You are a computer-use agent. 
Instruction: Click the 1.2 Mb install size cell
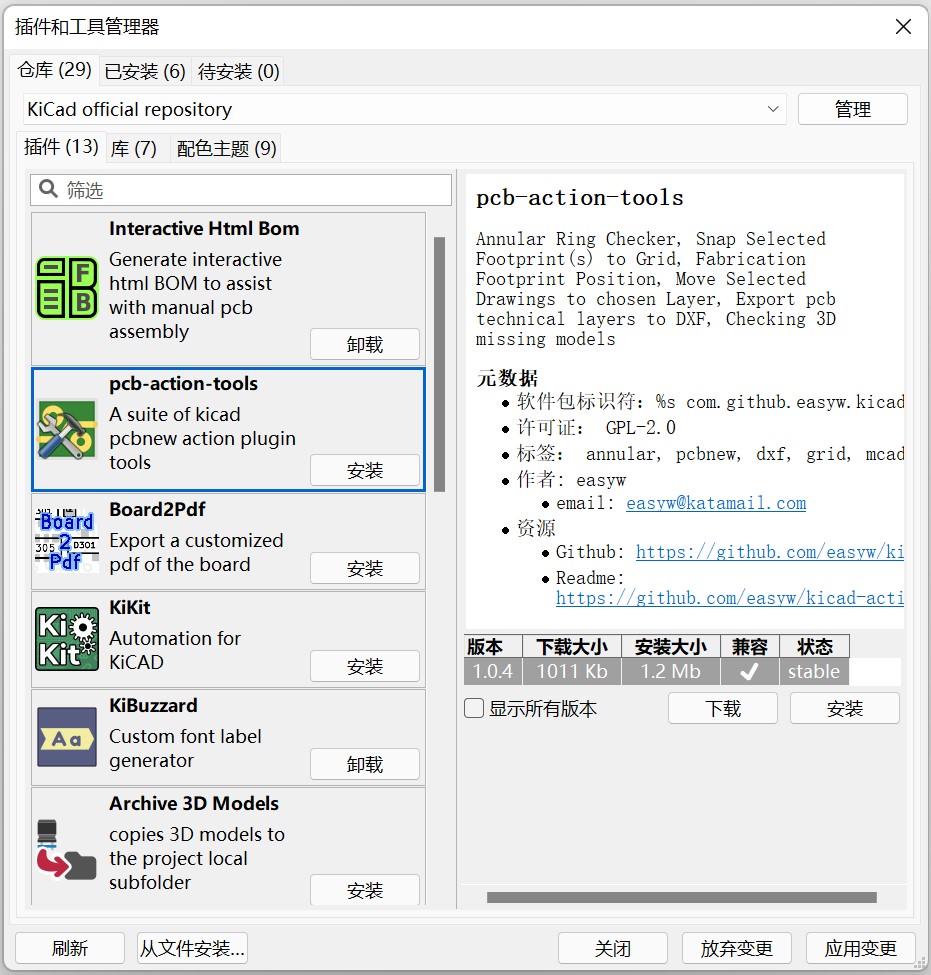coord(670,672)
